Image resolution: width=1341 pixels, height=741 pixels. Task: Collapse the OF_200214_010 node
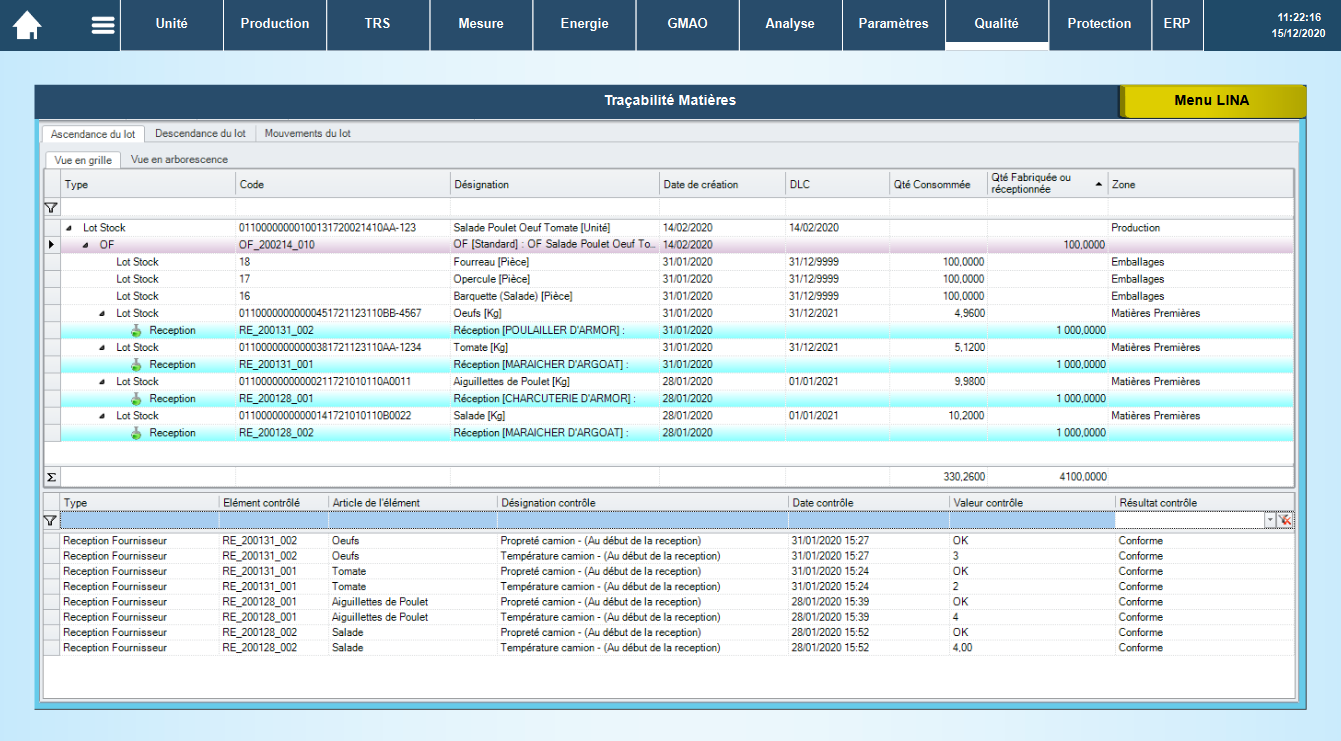click(x=85, y=245)
